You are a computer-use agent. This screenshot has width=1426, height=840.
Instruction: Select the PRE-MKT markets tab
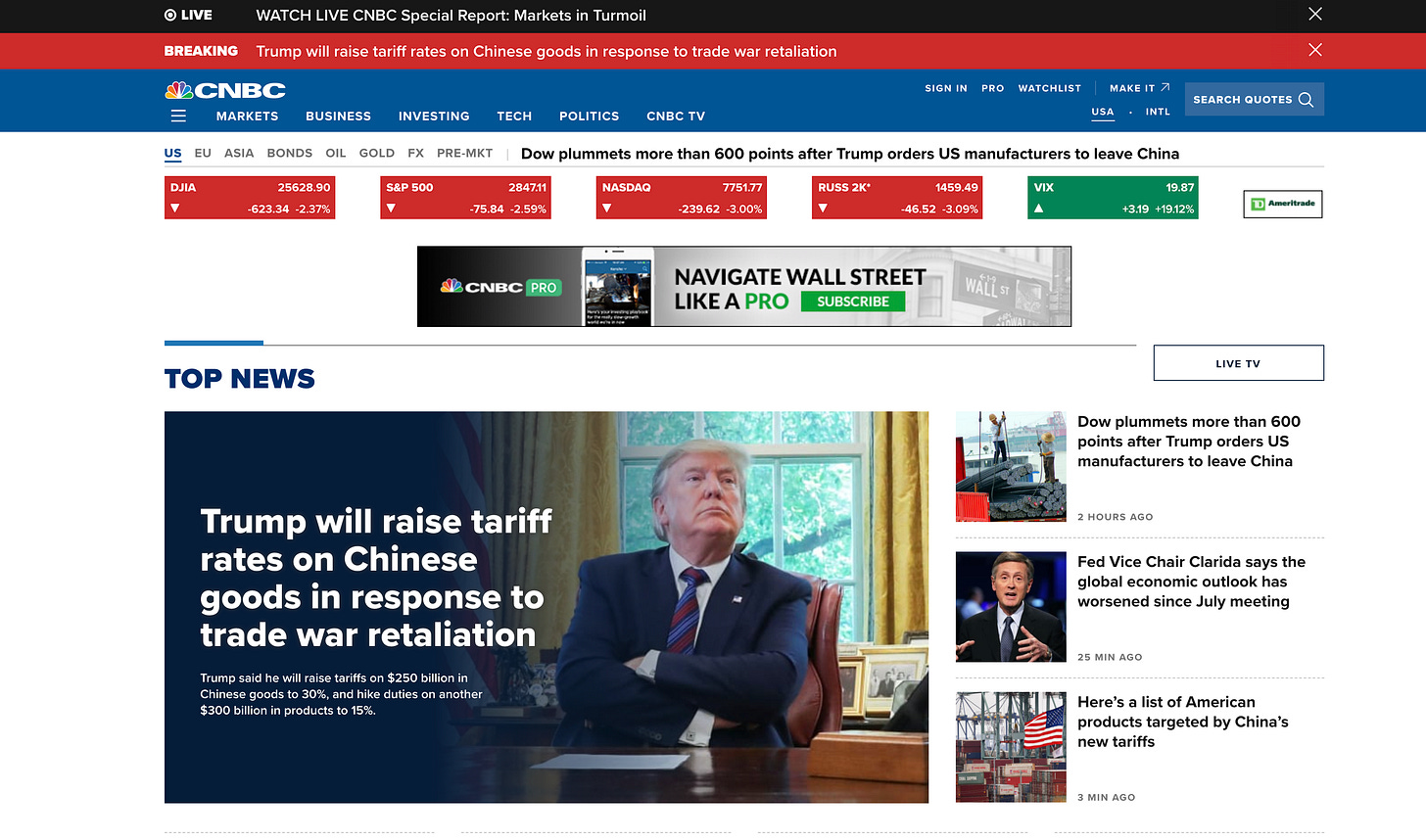coord(464,153)
